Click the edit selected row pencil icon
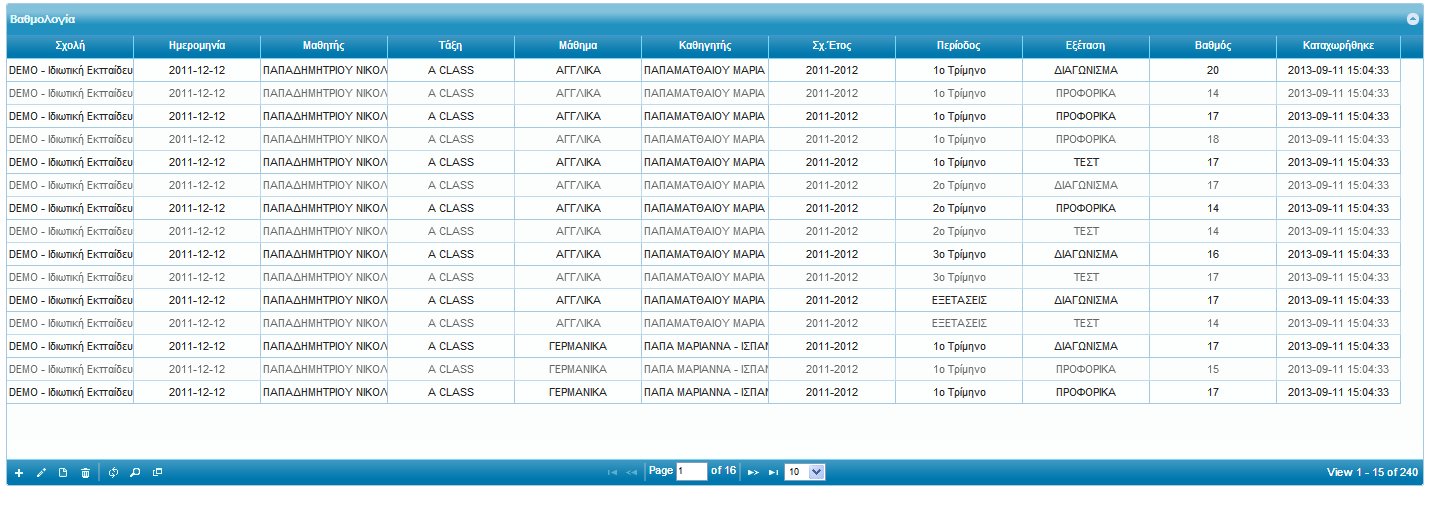The image size is (1432, 507). coord(41,472)
